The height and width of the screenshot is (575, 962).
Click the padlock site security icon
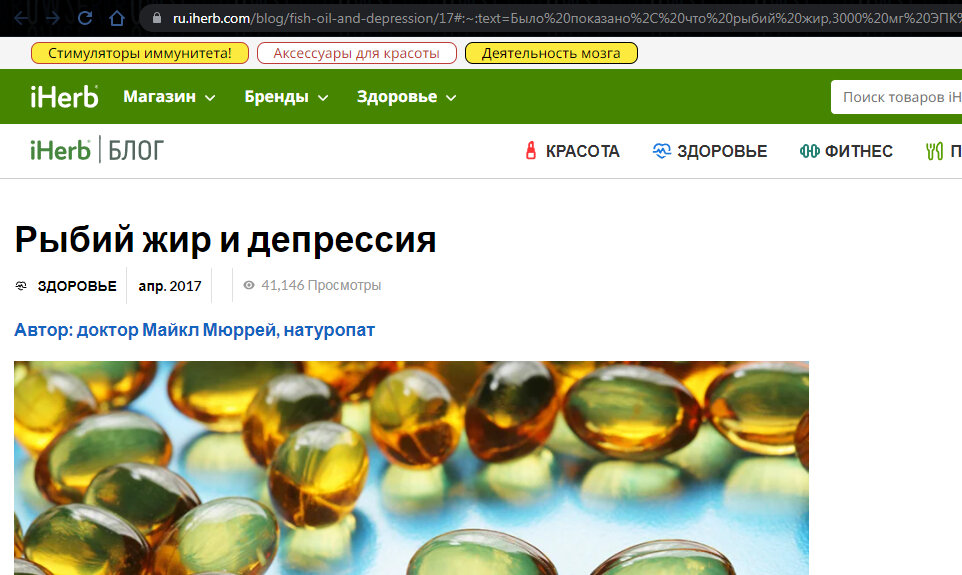pyautogui.click(x=157, y=18)
